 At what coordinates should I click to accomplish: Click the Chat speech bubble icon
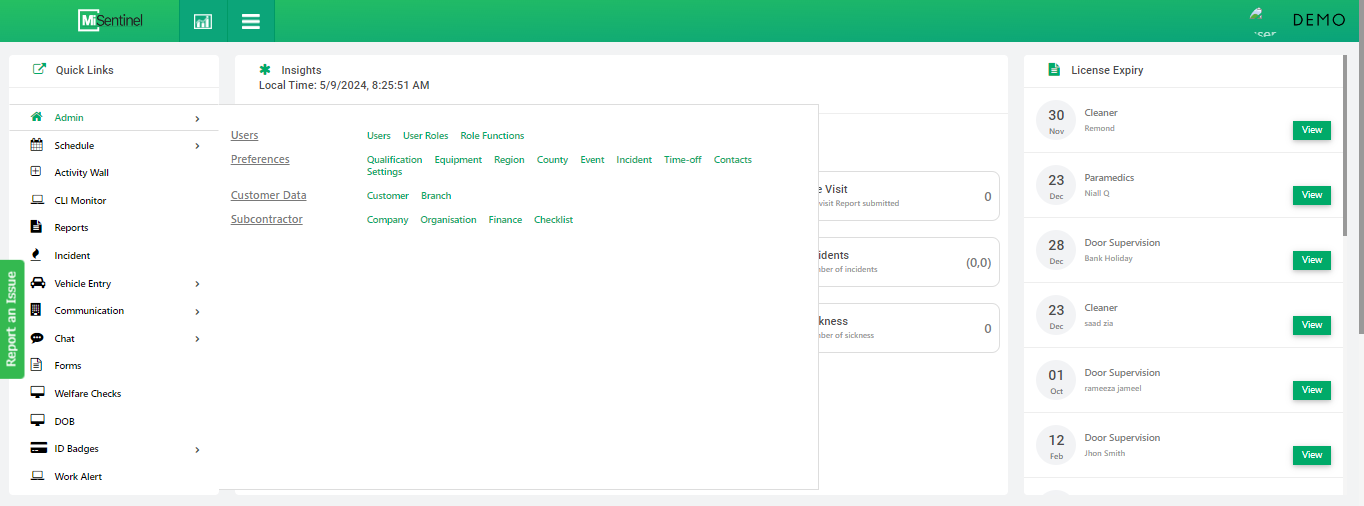(x=37, y=338)
